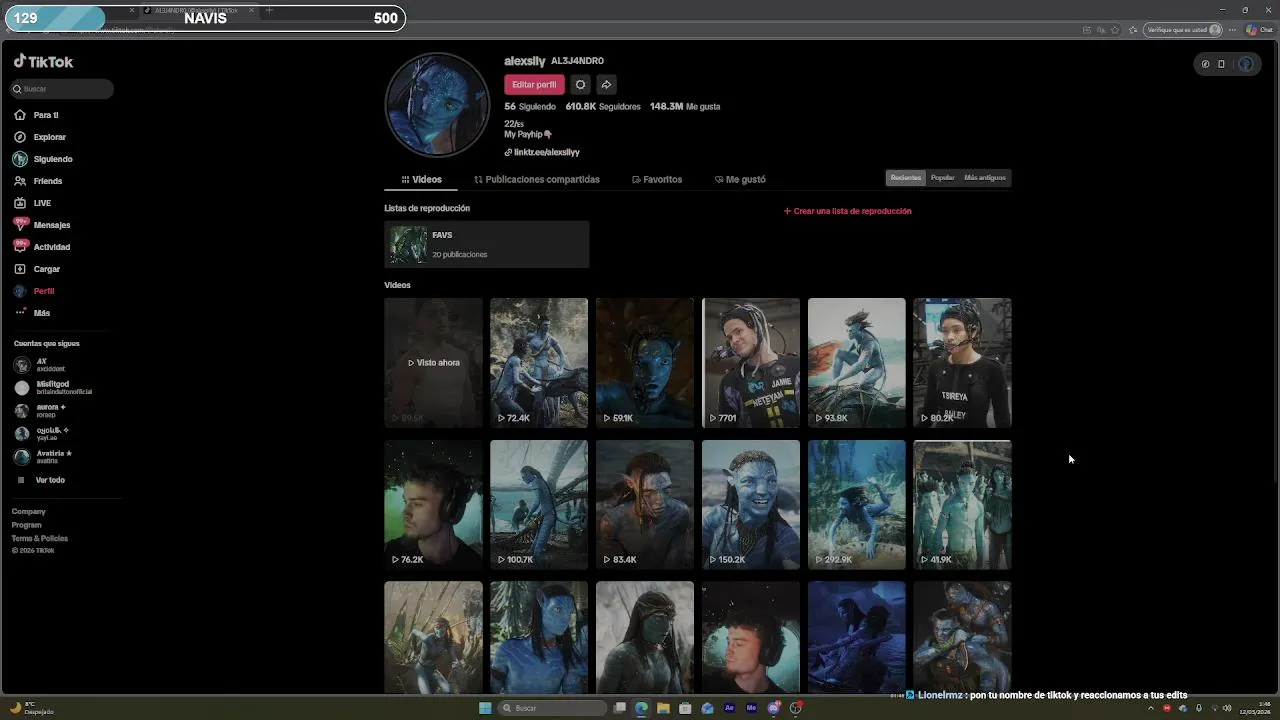This screenshot has width=1280, height=720.
Task: Open profile settings gear icon
Action: 580,85
